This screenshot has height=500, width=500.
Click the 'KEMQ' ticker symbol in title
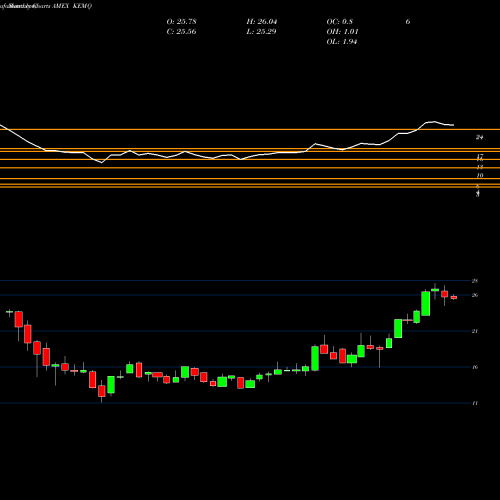click(82, 6)
